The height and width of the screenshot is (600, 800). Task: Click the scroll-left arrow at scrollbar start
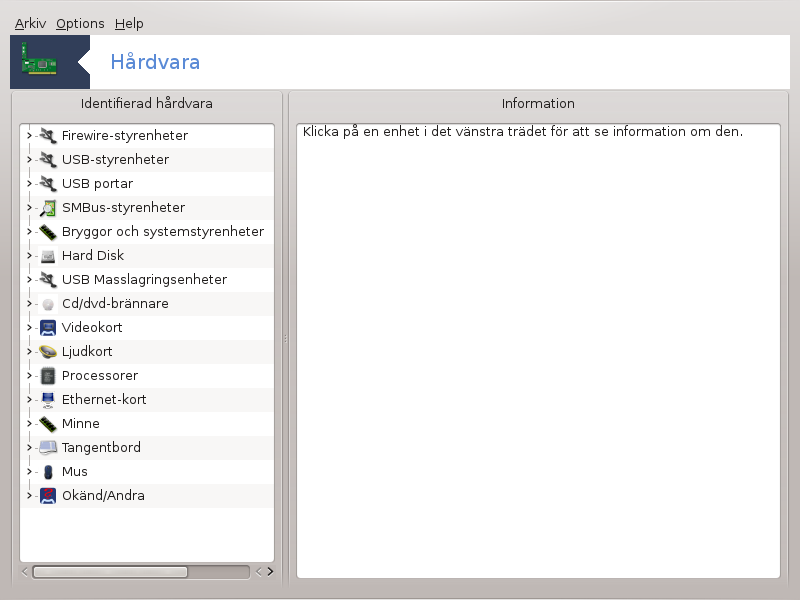25,572
